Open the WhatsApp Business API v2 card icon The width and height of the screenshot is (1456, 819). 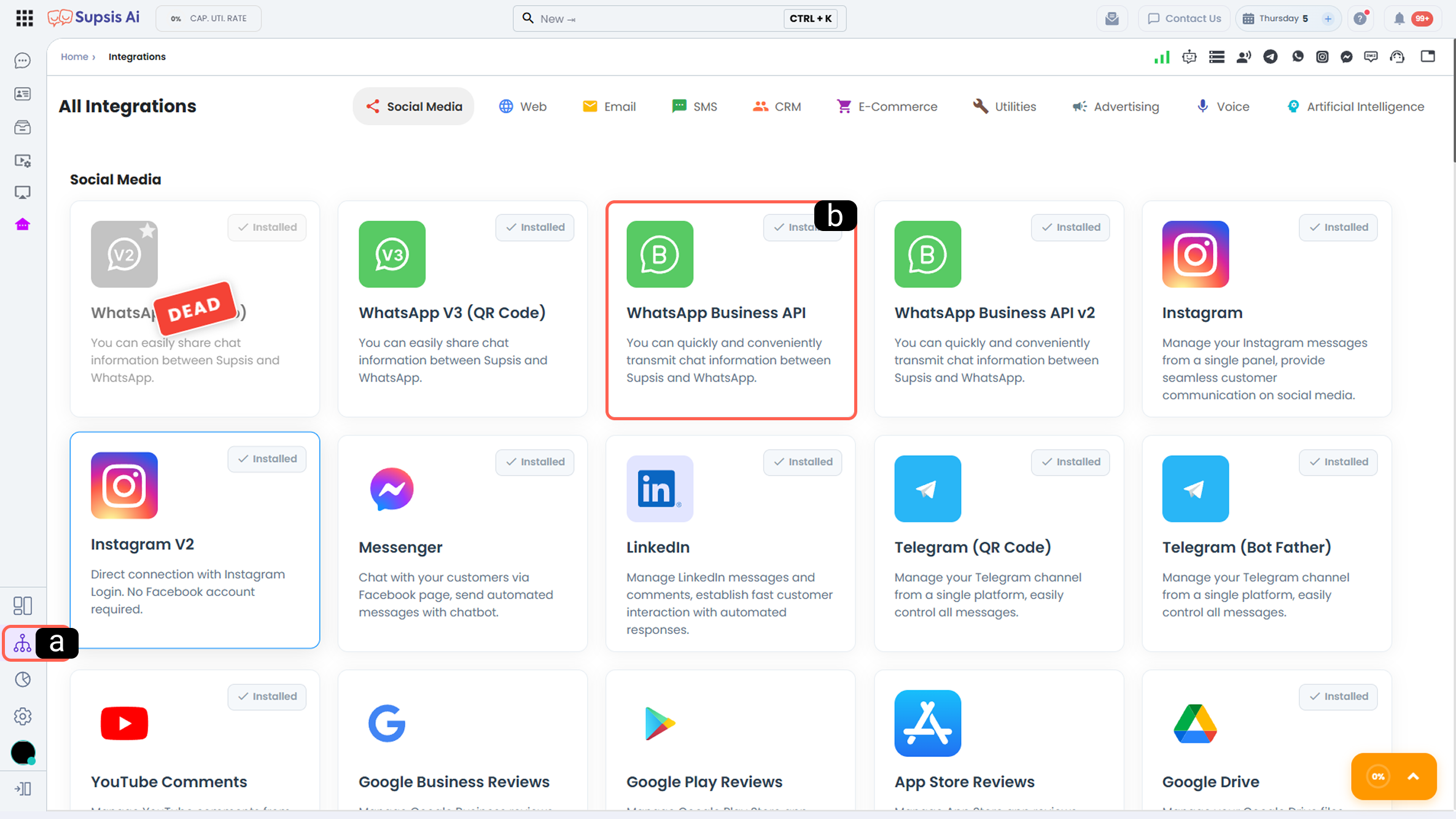927,254
